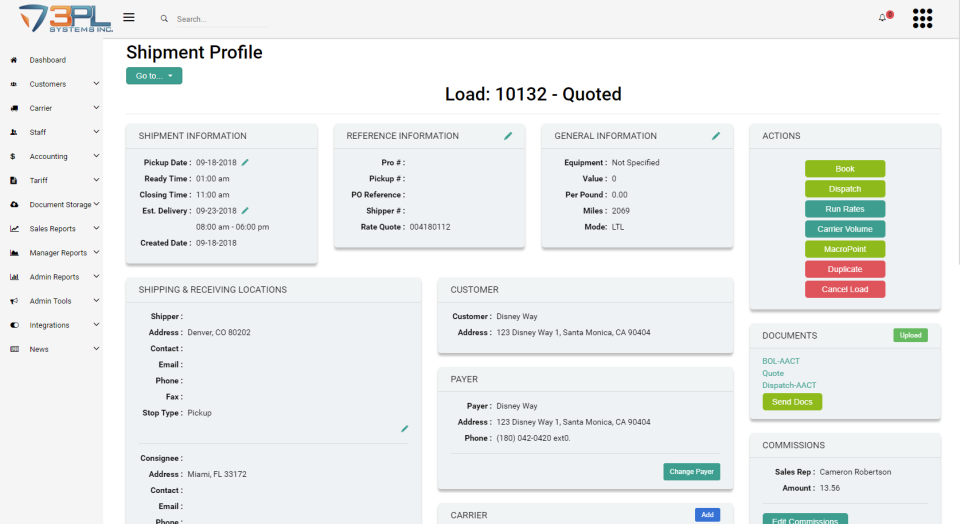Screen dimensions: 960x524
Task: Click the Tariff document icon
Action: 13,181
